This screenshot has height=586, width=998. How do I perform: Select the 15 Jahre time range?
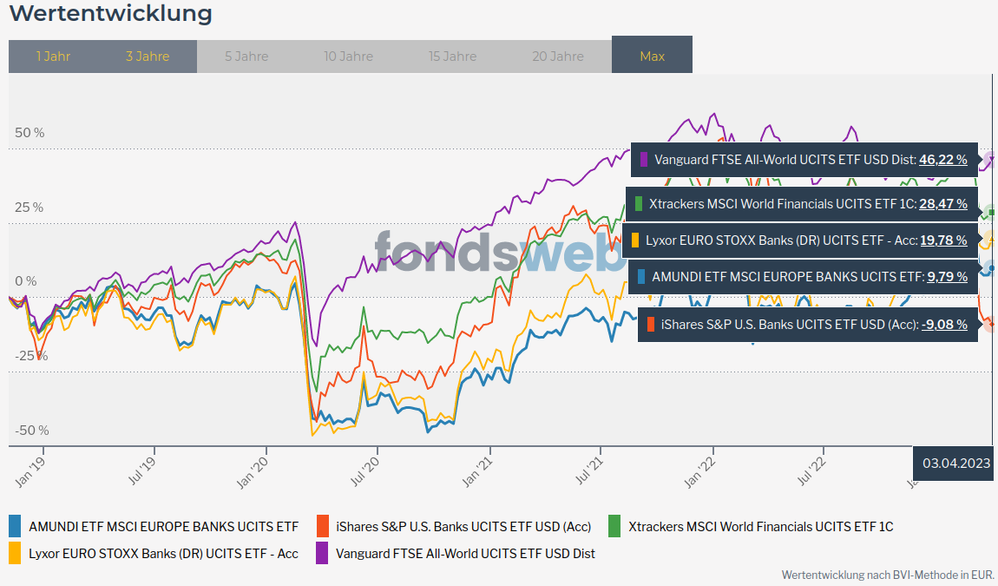[452, 56]
